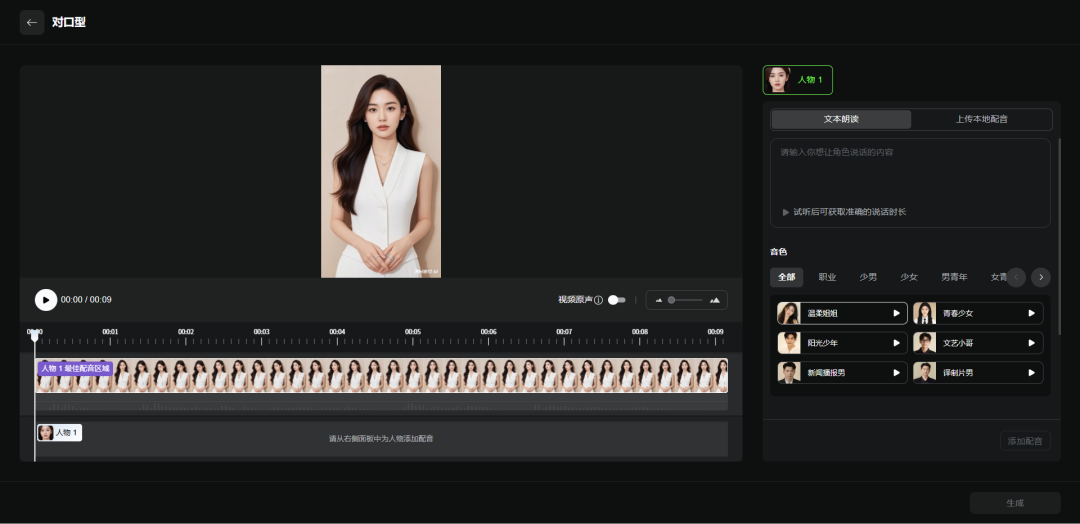Select the 职业 voice category

click(827, 277)
